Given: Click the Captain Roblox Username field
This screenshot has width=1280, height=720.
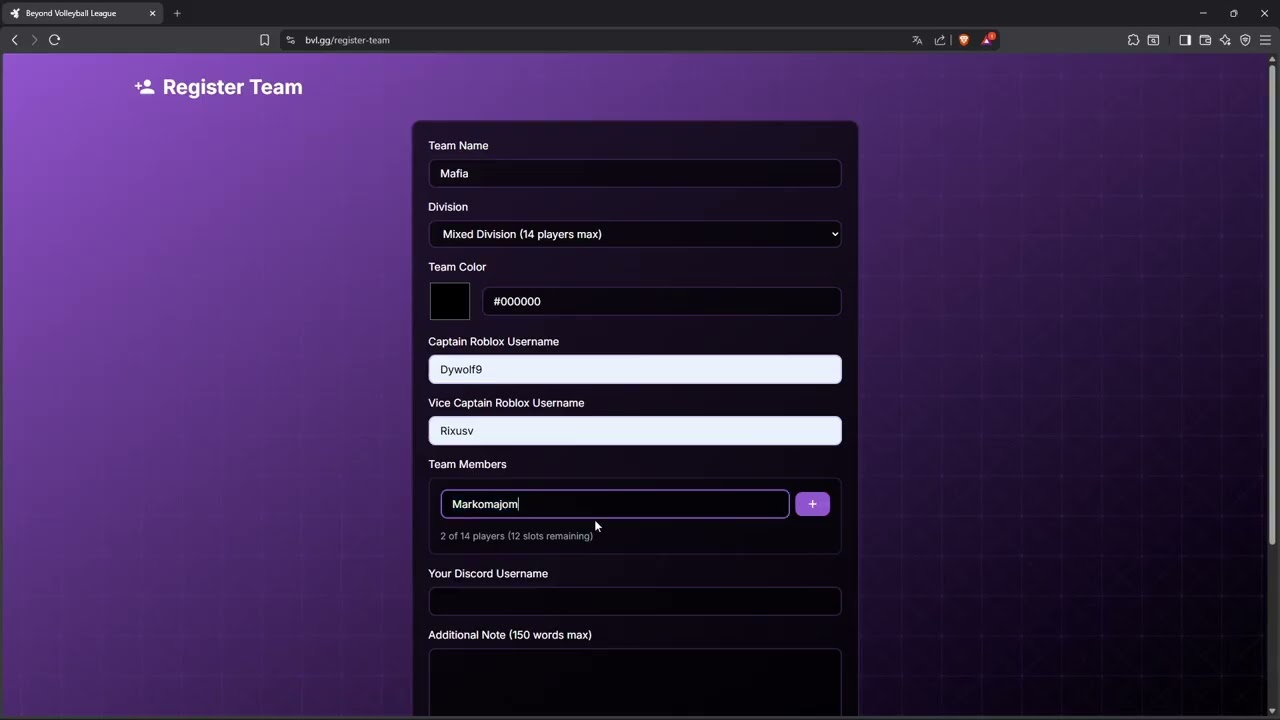Looking at the screenshot, I should click(x=635, y=369).
